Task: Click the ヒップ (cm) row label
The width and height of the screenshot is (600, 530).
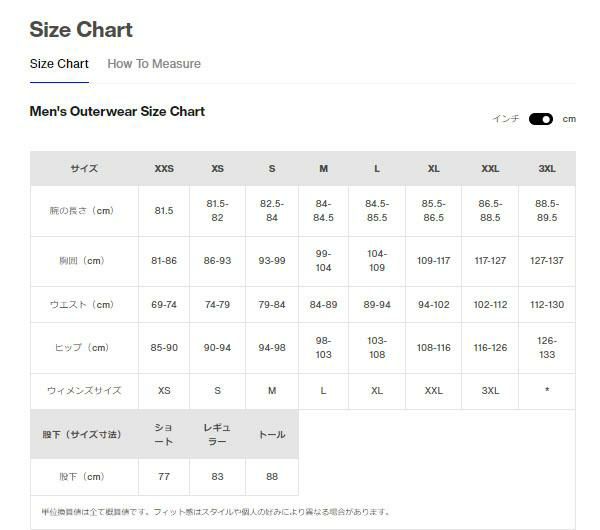Action: point(84,348)
